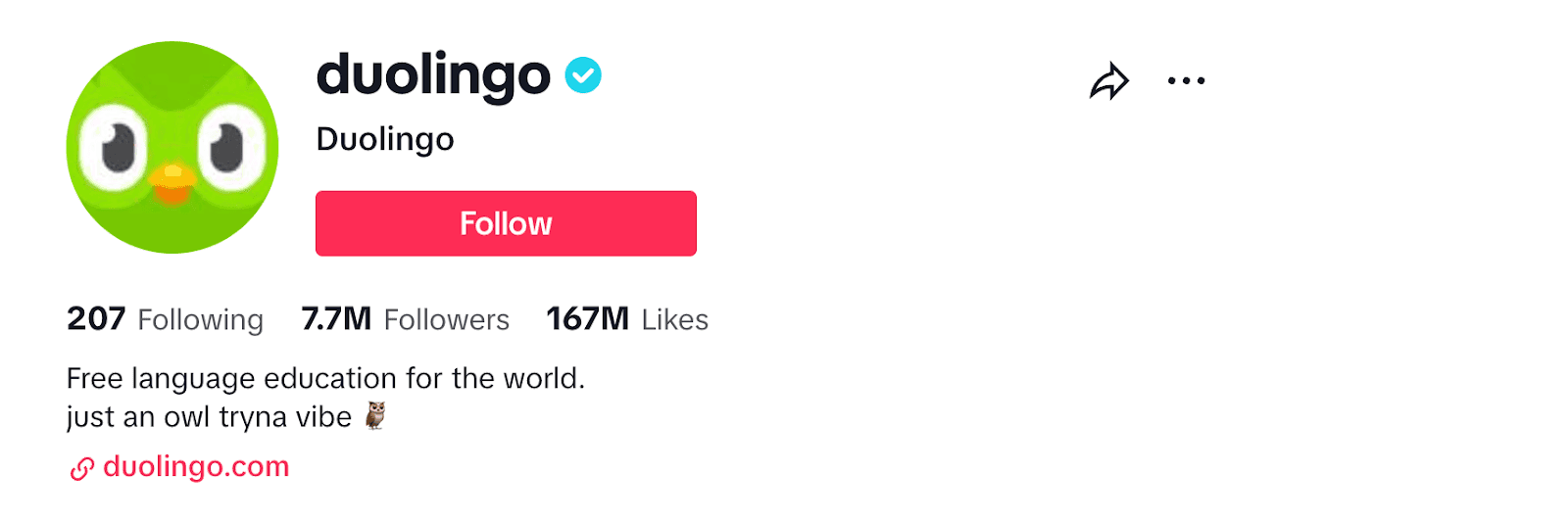Image resolution: width=1568 pixels, height=522 pixels.
Task: Click the bold duolingo username heading
Action: pyautogui.click(x=433, y=75)
